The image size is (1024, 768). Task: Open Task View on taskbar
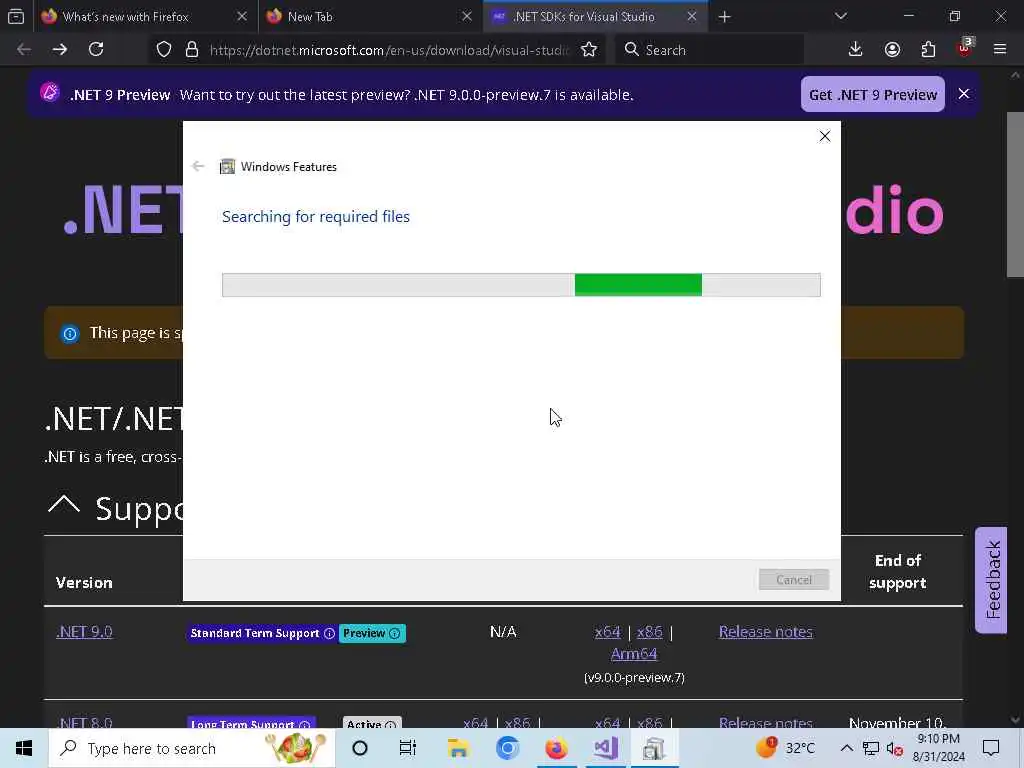[x=408, y=748]
